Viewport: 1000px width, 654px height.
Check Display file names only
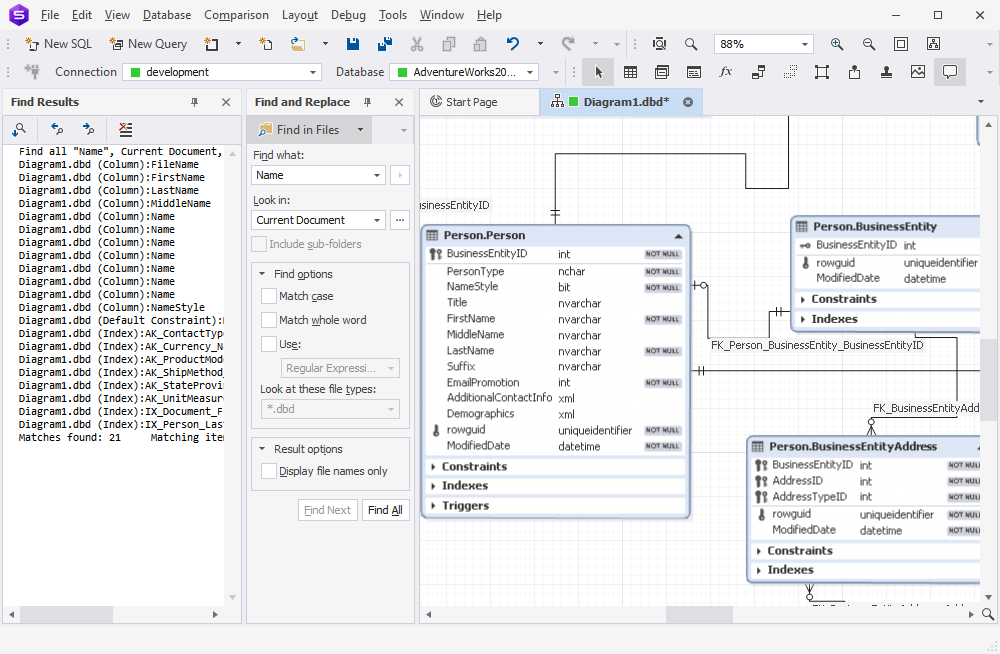pos(268,472)
